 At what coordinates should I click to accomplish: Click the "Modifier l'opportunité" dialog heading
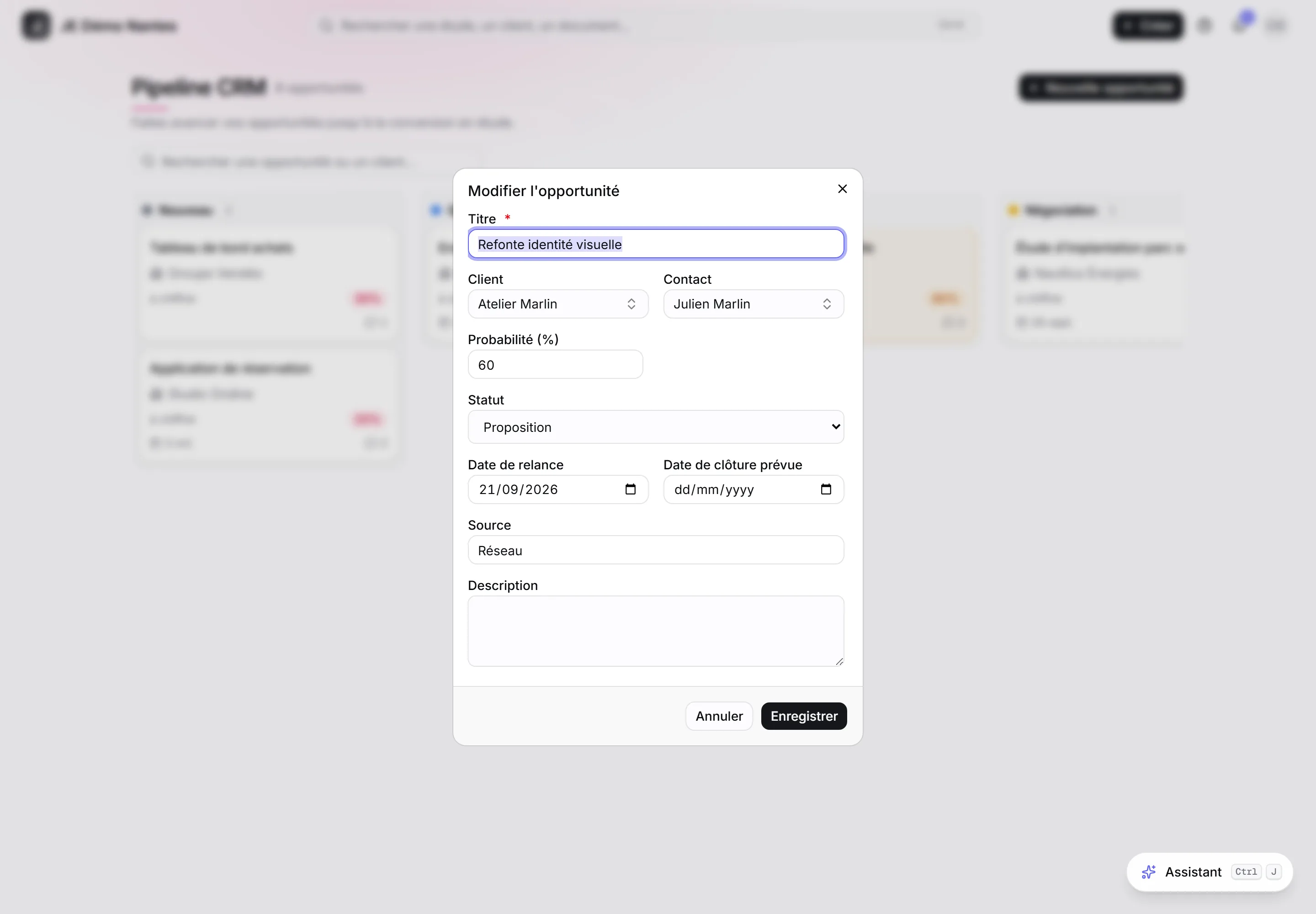pyautogui.click(x=543, y=191)
